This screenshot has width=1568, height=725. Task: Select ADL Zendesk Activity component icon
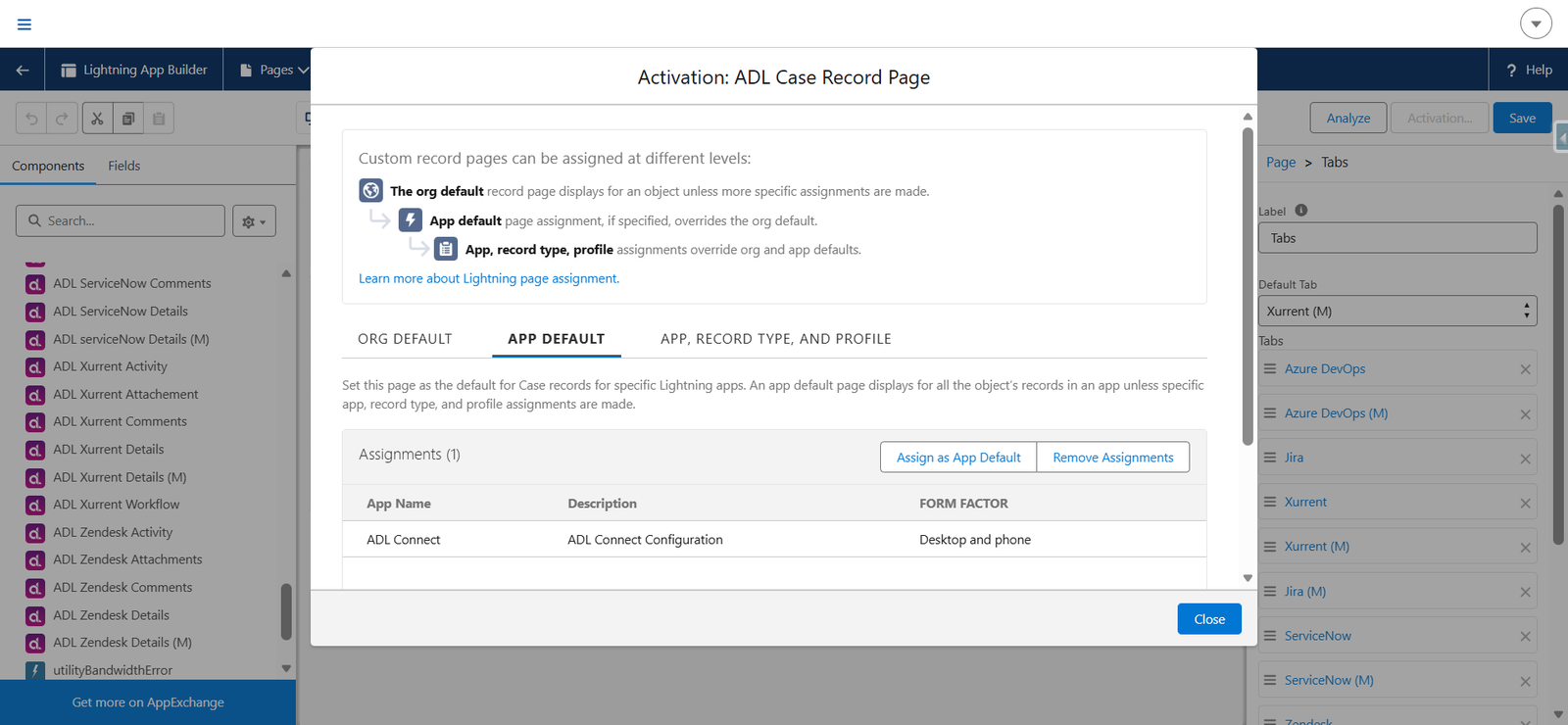(35, 533)
